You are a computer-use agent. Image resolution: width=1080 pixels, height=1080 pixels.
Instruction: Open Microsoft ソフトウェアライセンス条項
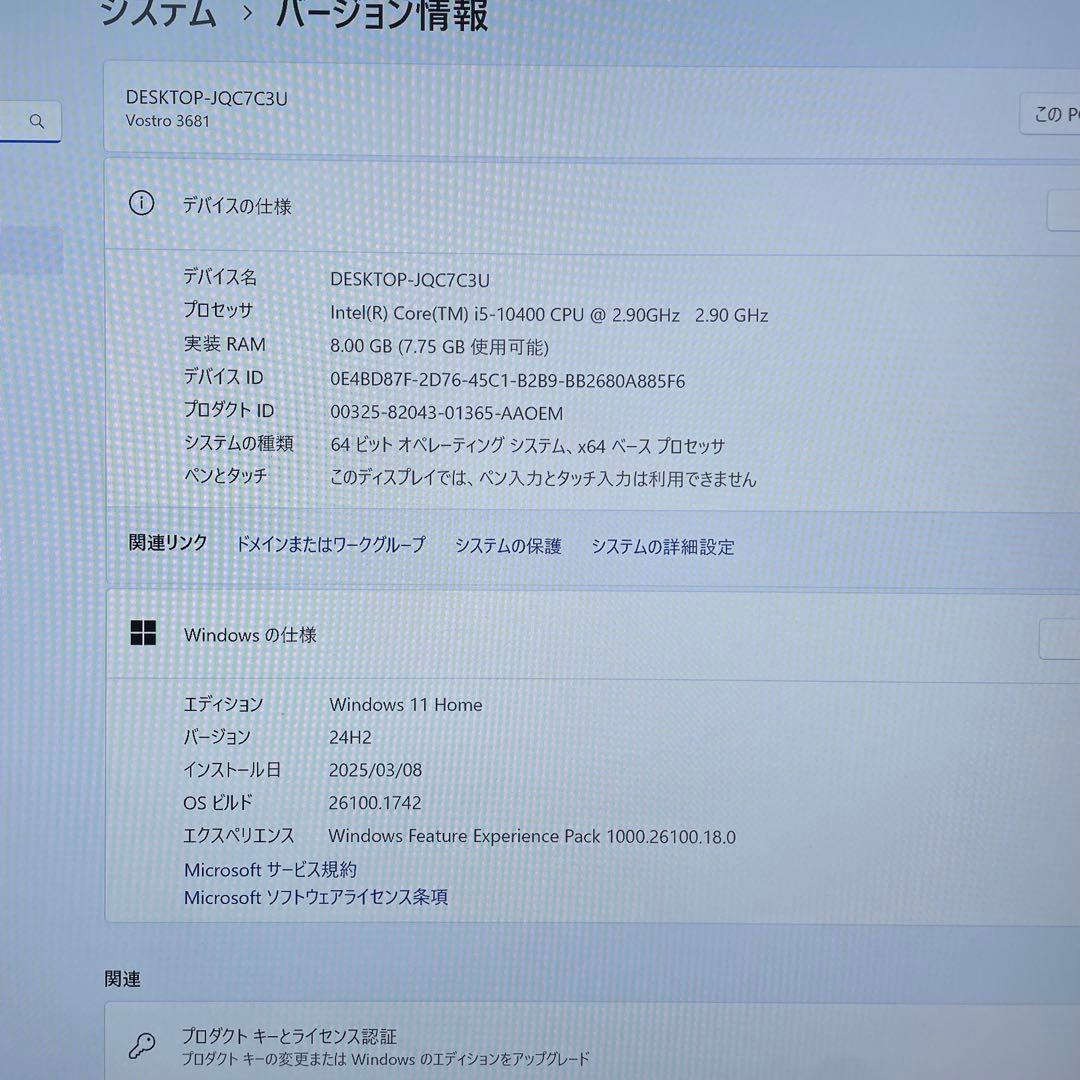315,897
